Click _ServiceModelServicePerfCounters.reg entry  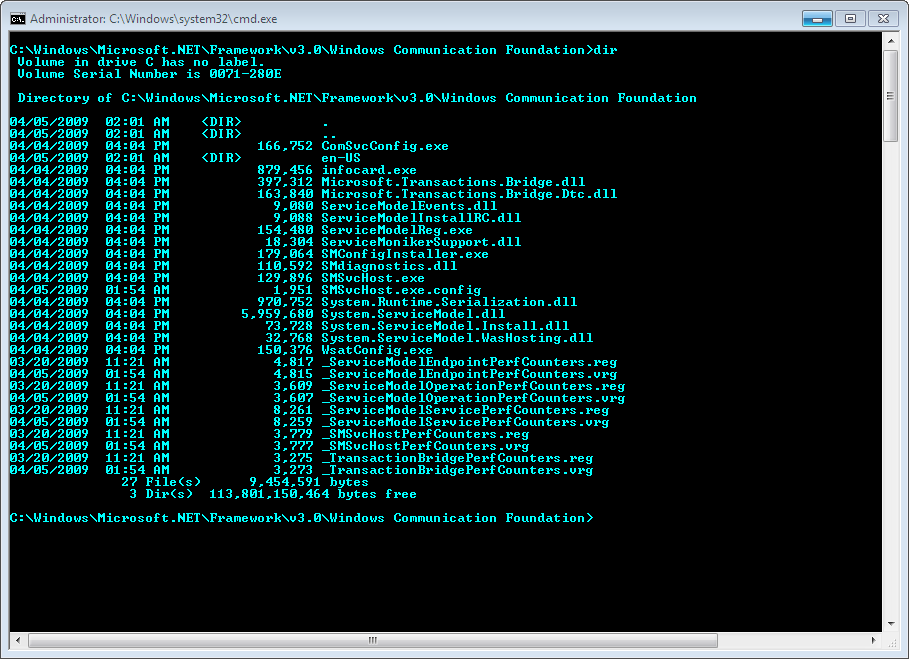[466, 410]
